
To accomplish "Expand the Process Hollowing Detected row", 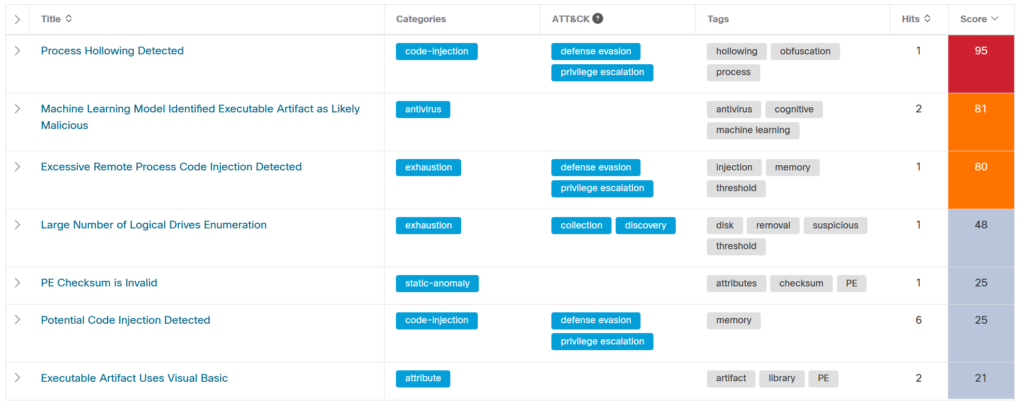I will coord(18,50).
